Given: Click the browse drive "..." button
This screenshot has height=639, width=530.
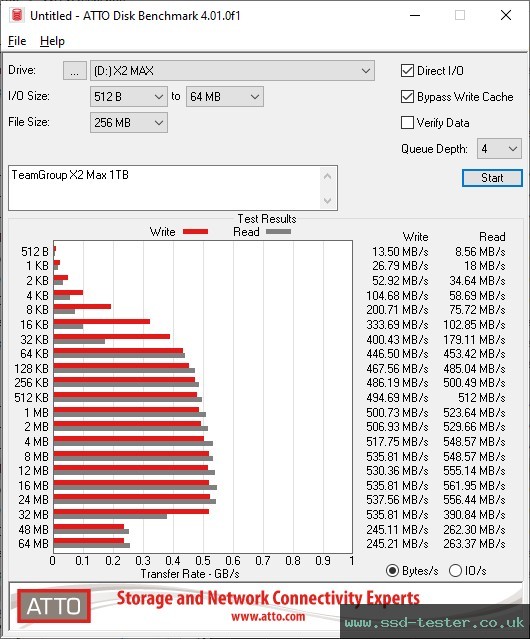Looking at the screenshot, I should [75, 71].
